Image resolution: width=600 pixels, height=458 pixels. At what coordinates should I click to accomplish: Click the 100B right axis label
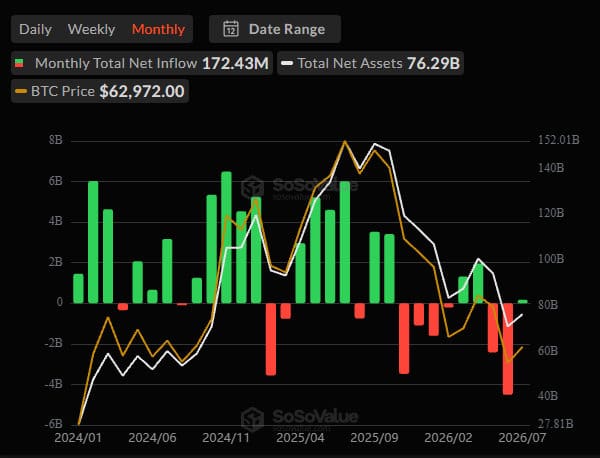(x=551, y=259)
